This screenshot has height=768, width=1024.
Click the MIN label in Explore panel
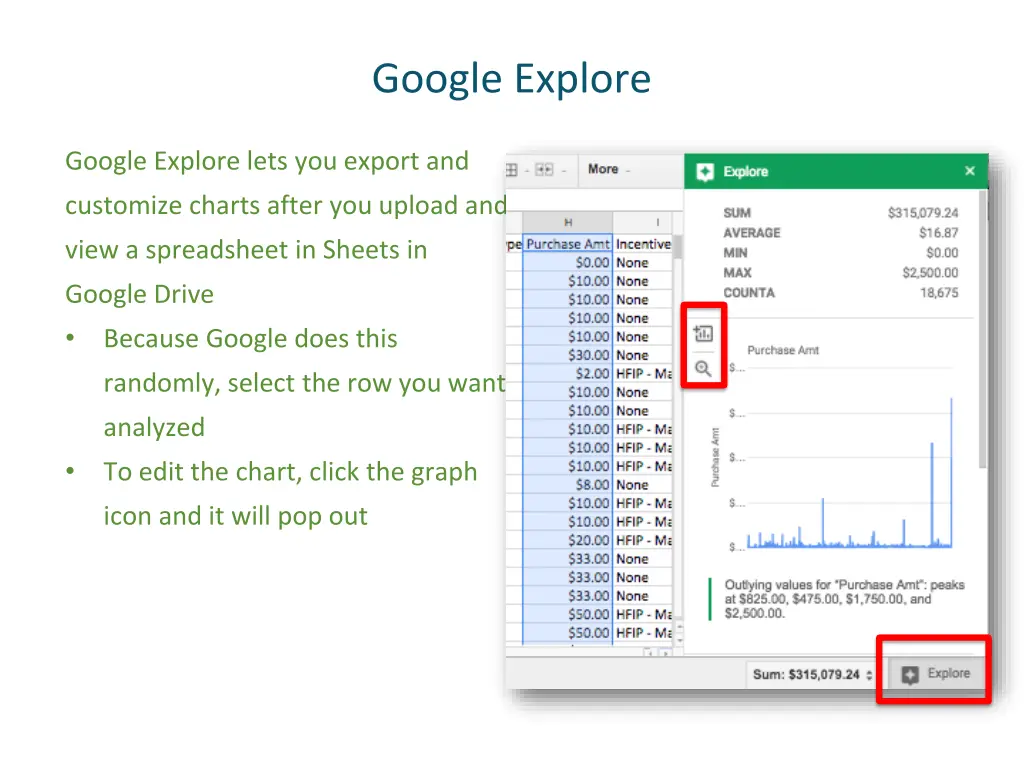735,253
